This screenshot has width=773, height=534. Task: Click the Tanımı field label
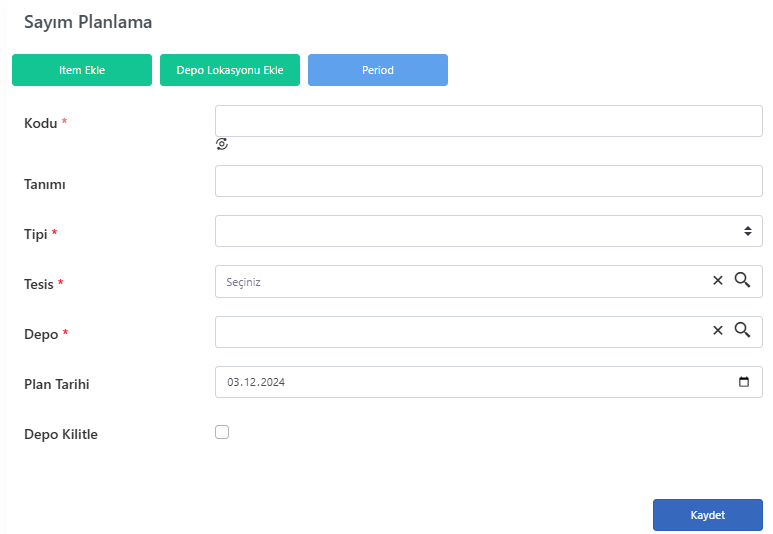click(x=45, y=184)
